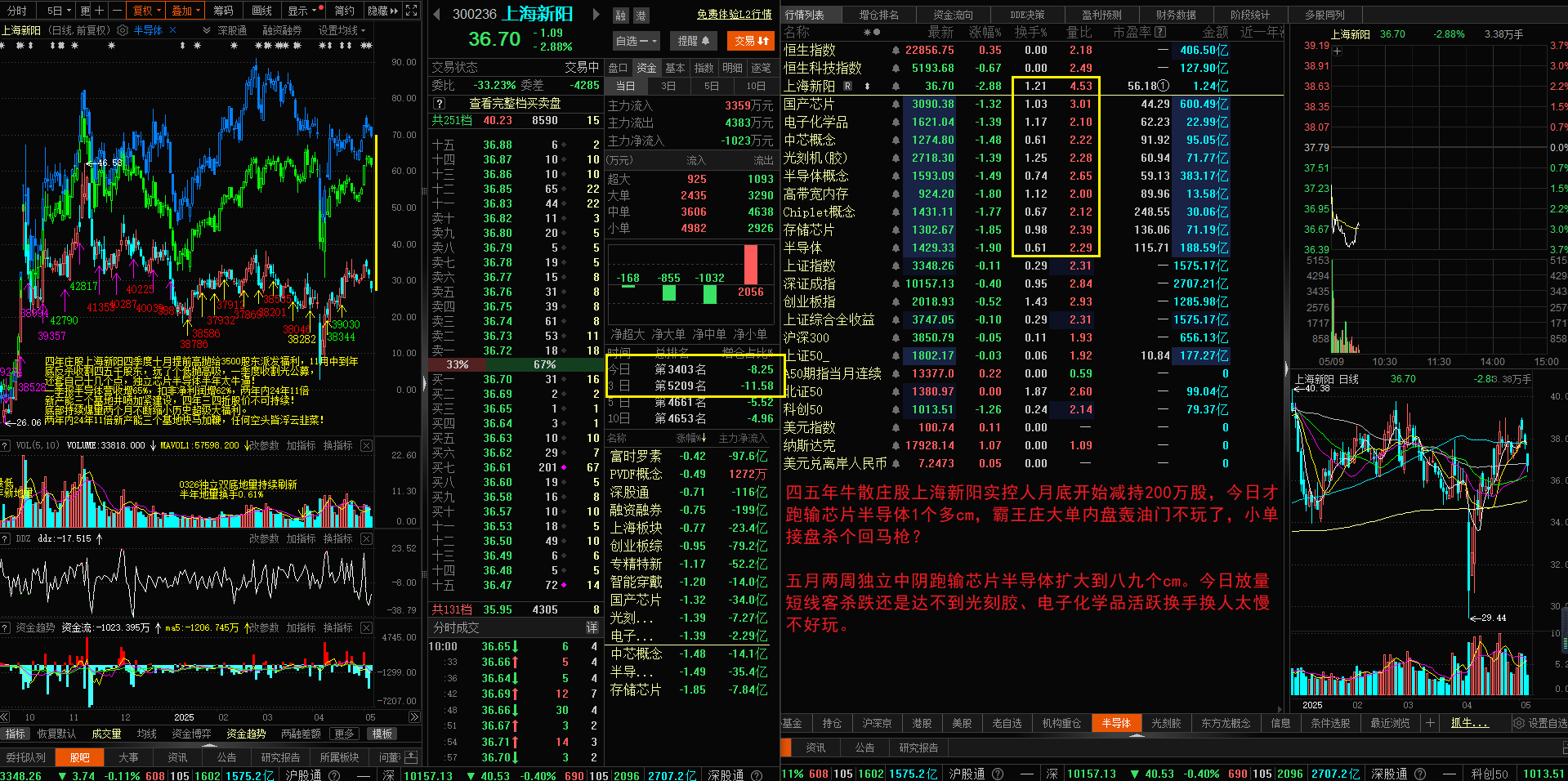
Task: Close the VOL indicator panel
Action: click(366, 445)
